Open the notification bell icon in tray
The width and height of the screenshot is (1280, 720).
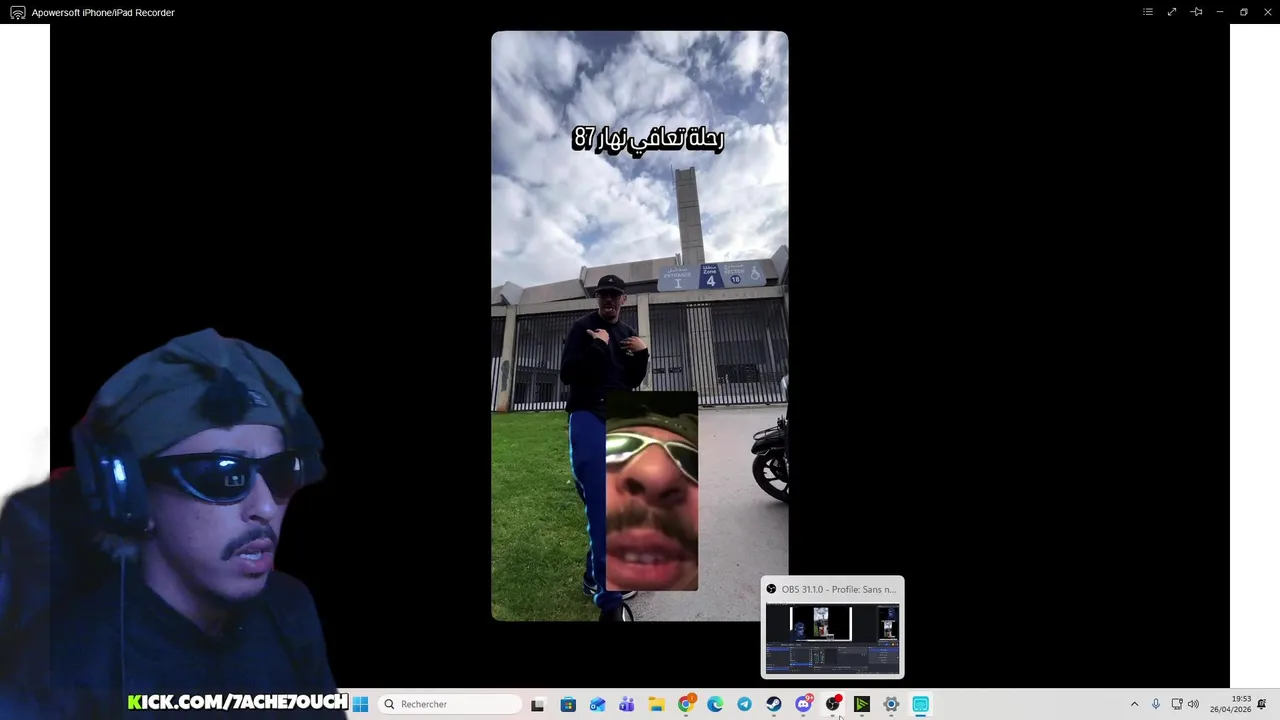[1262, 704]
